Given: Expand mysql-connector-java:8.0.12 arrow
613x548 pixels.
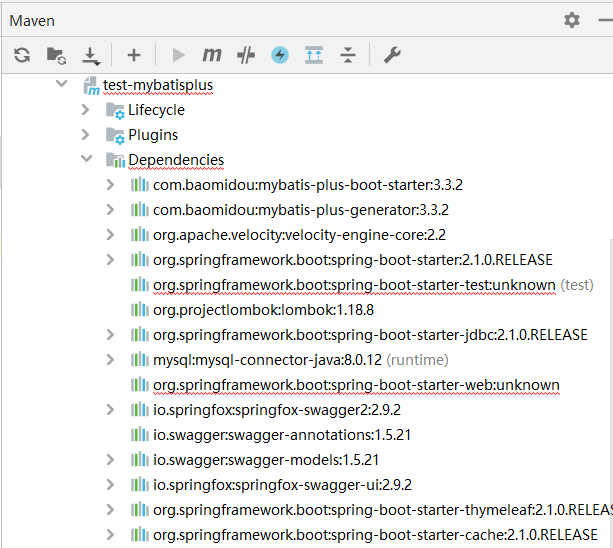Looking at the screenshot, I should [110, 360].
